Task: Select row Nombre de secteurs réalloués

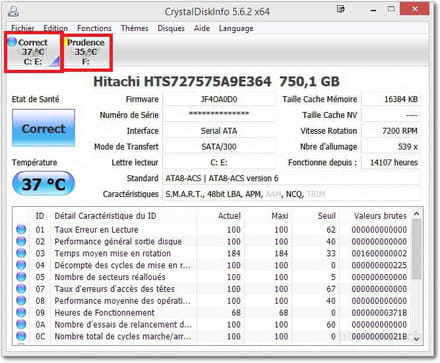Action: tap(212, 277)
